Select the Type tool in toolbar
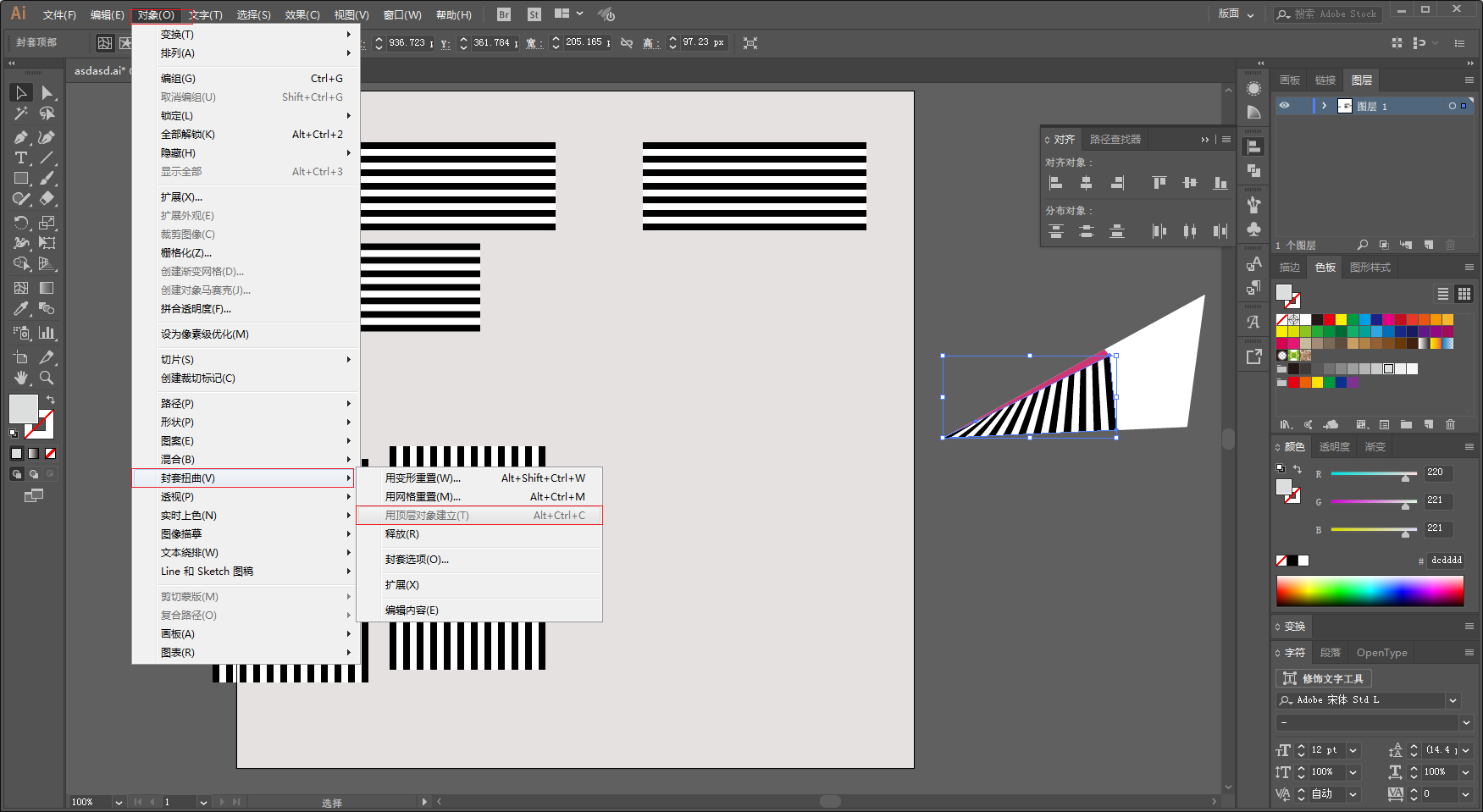Image resolution: width=1483 pixels, height=812 pixels. [21, 158]
